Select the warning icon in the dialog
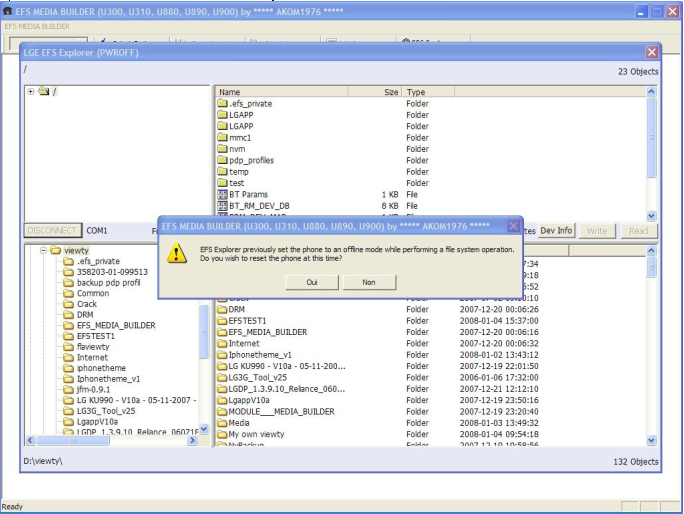 (x=177, y=253)
